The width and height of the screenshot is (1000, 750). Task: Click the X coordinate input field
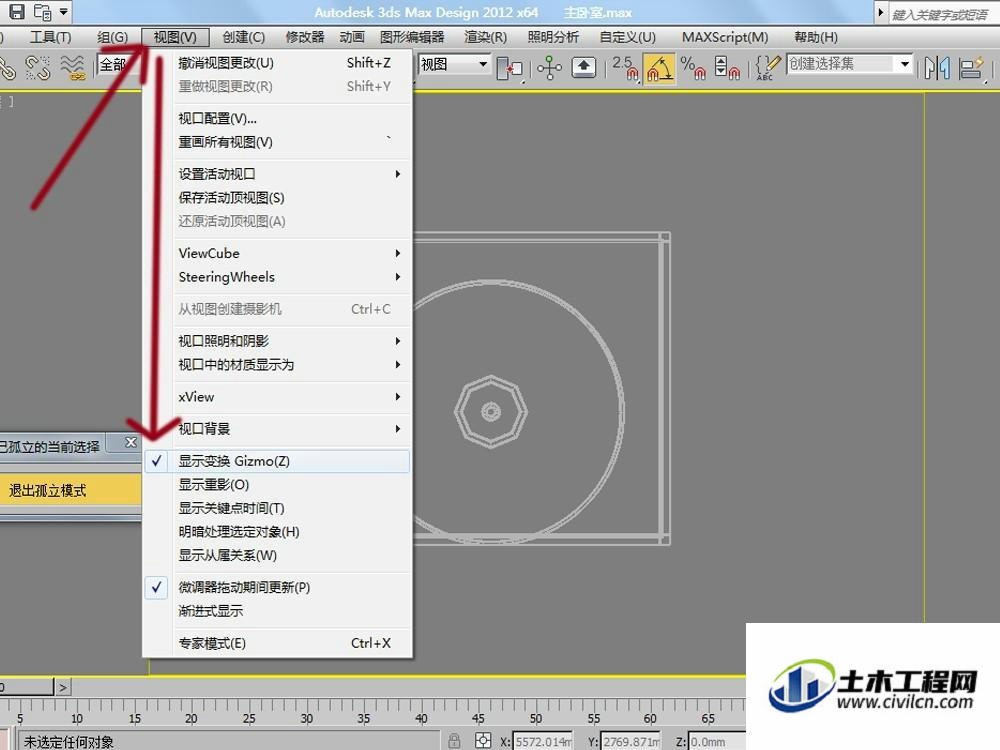point(543,742)
